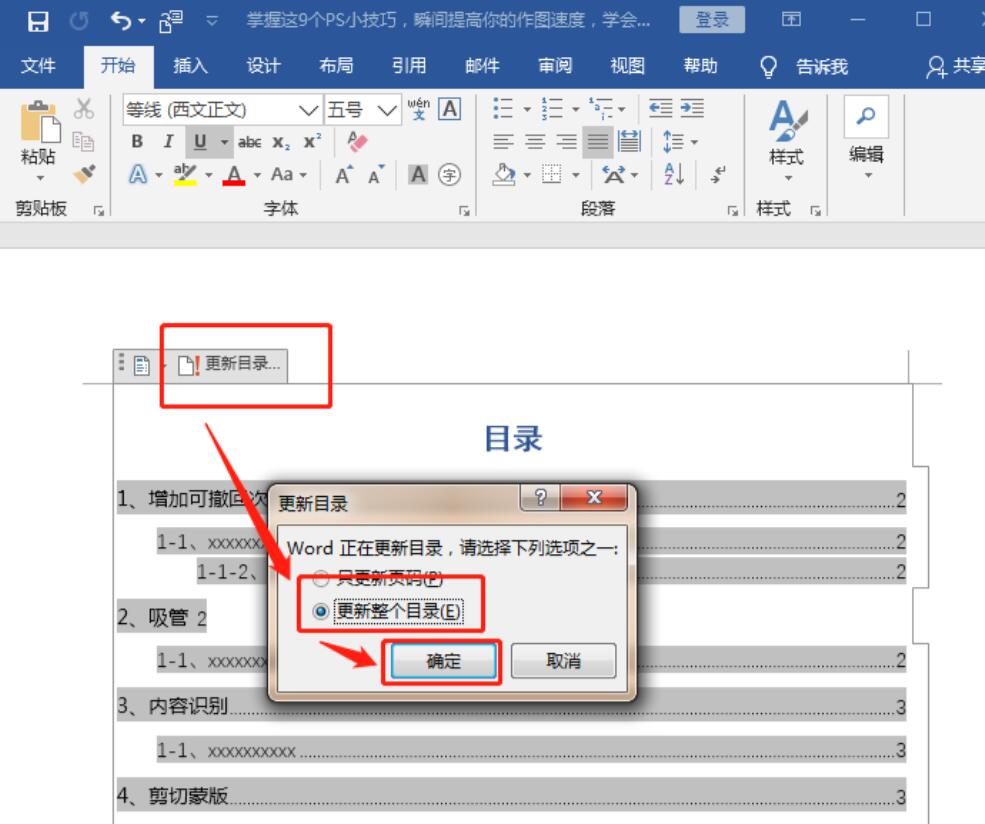This screenshot has height=824, width=985.
Task: Click the Sort A-Z icon
Action: coord(673,175)
